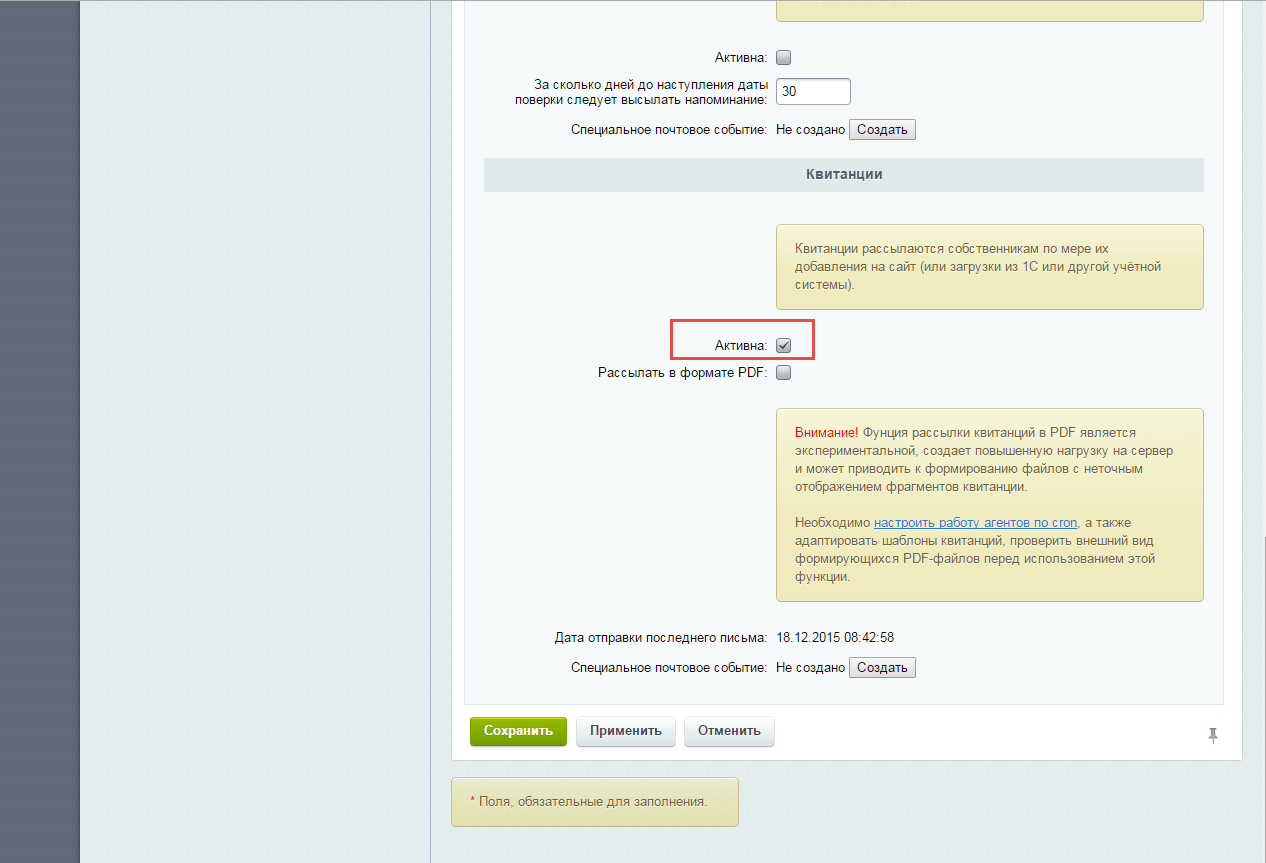1266x863 pixels.
Task: Click the Отменить button
Action: point(729,731)
